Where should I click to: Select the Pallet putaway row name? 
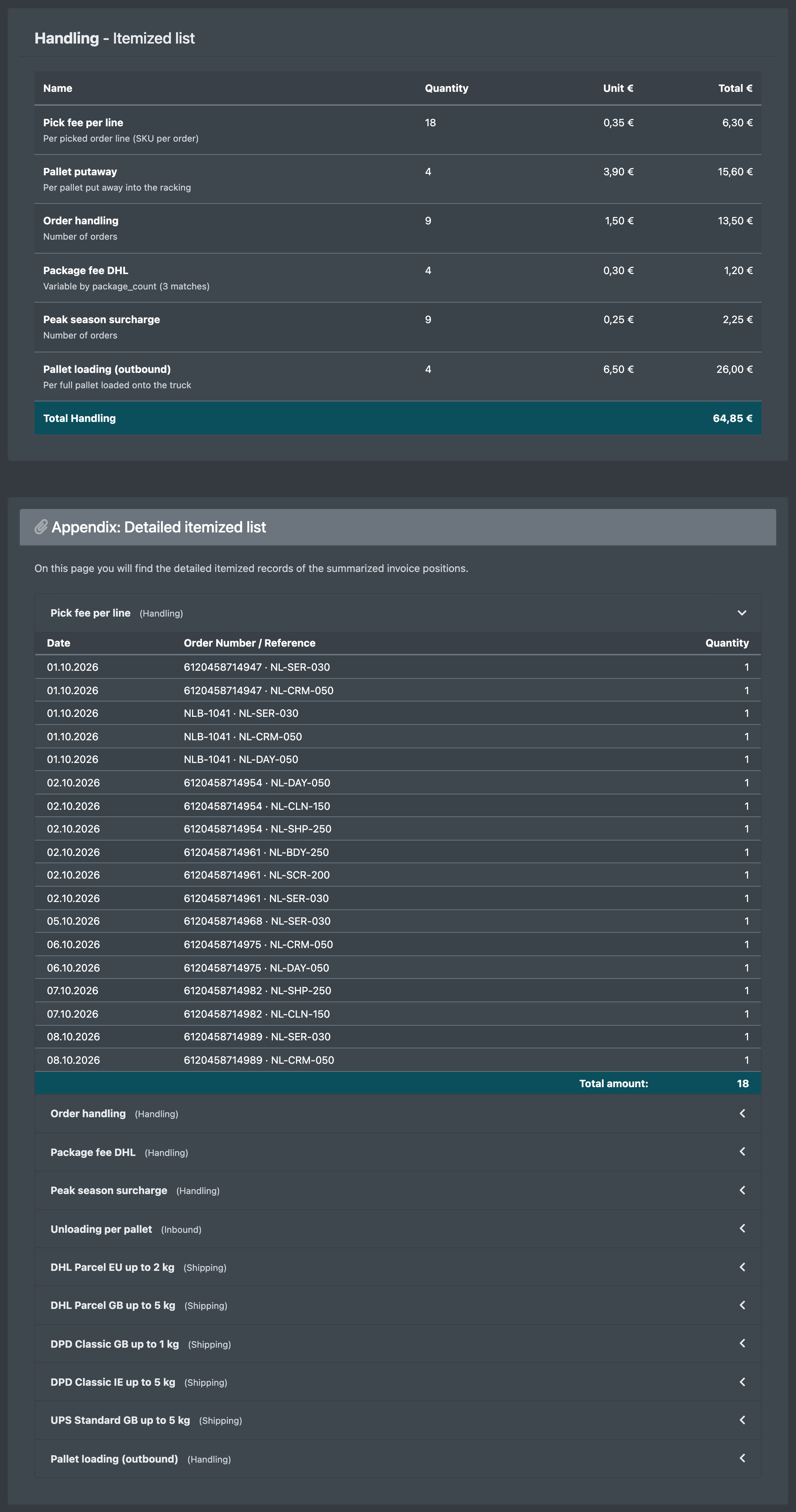(x=80, y=172)
